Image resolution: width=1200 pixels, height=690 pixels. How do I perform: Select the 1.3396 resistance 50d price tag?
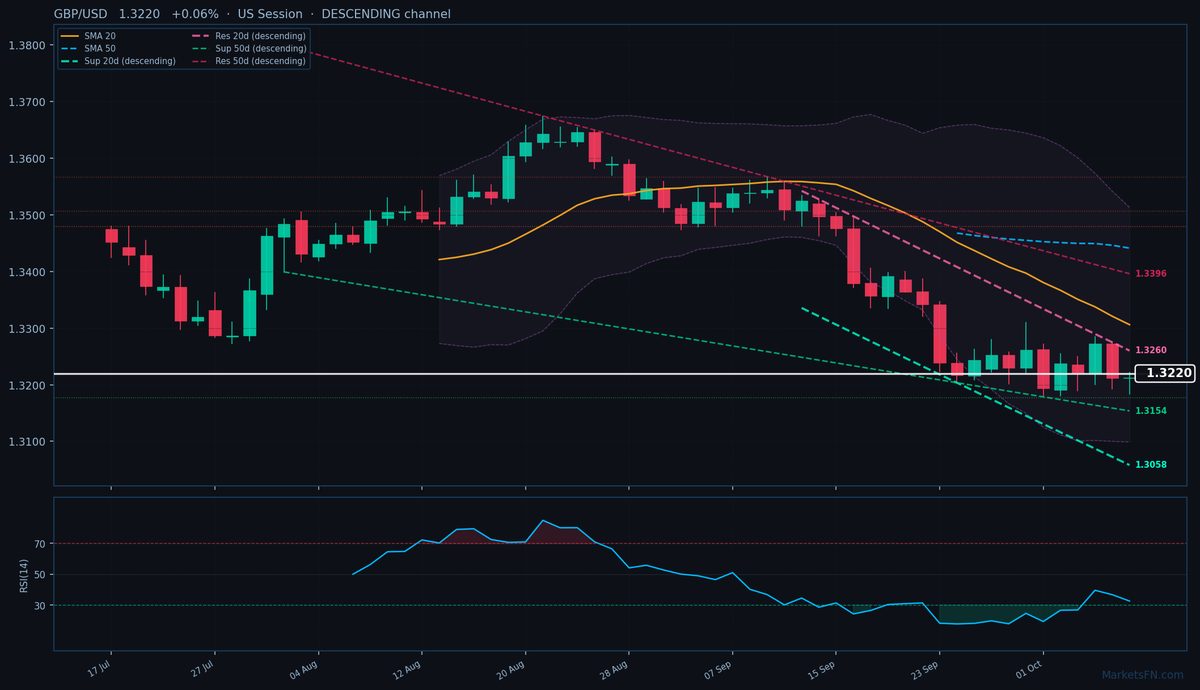point(1151,274)
